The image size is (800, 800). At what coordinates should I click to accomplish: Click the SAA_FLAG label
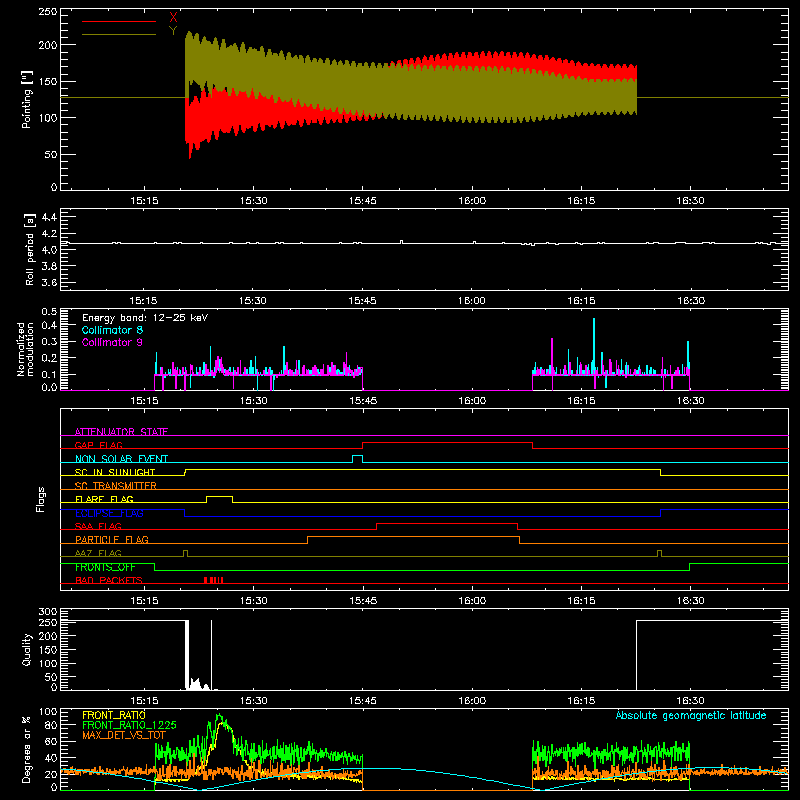[x=98, y=526]
